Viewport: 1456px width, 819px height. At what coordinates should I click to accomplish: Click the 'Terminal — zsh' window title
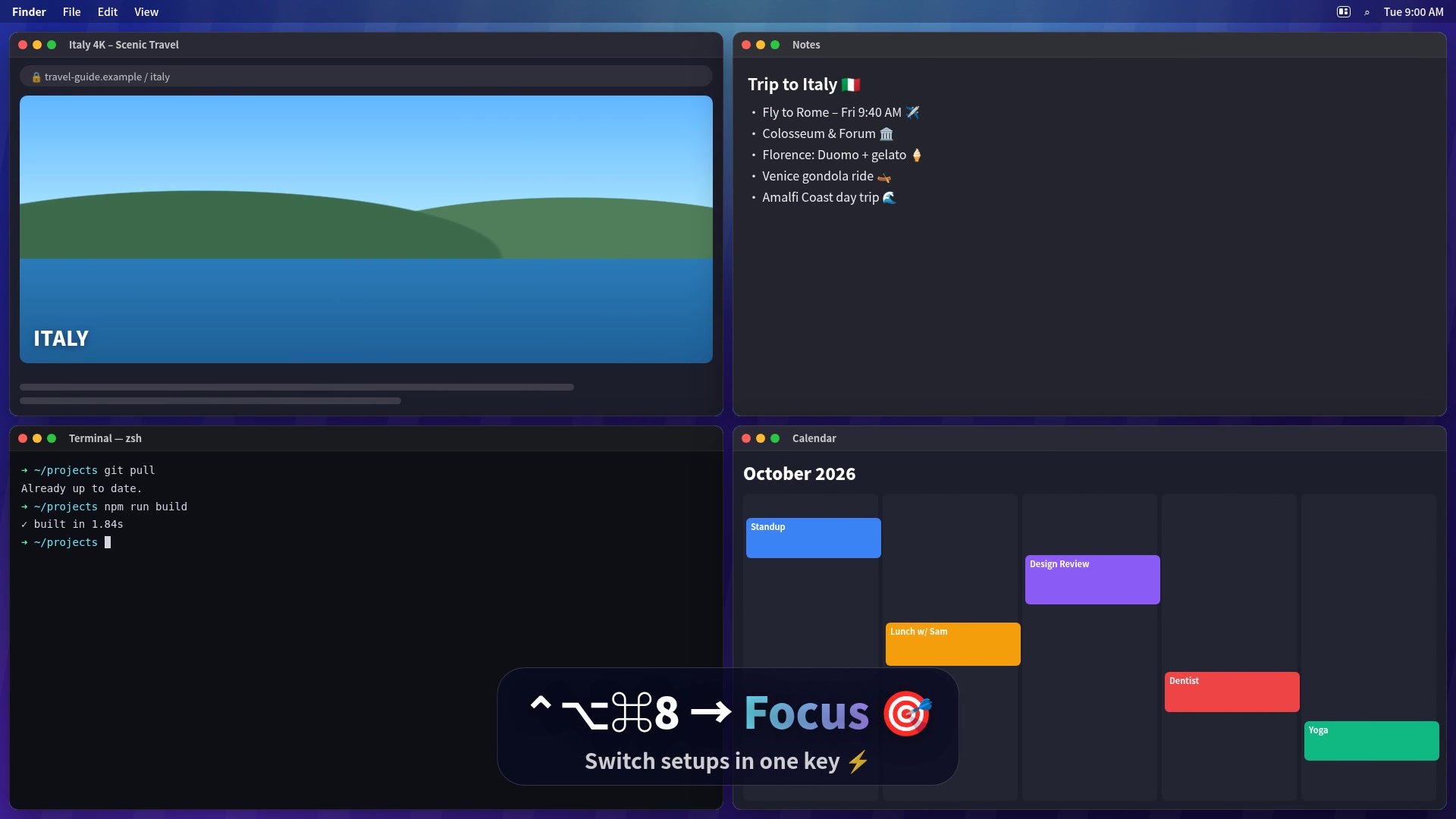105,438
